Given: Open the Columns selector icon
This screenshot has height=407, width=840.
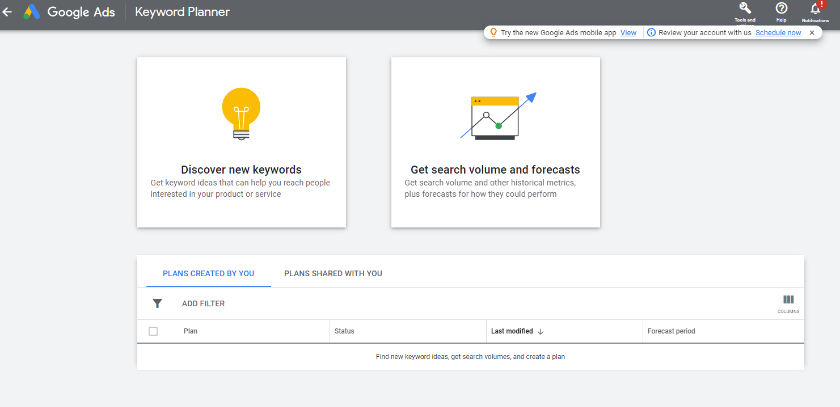Looking at the screenshot, I should pos(789,300).
